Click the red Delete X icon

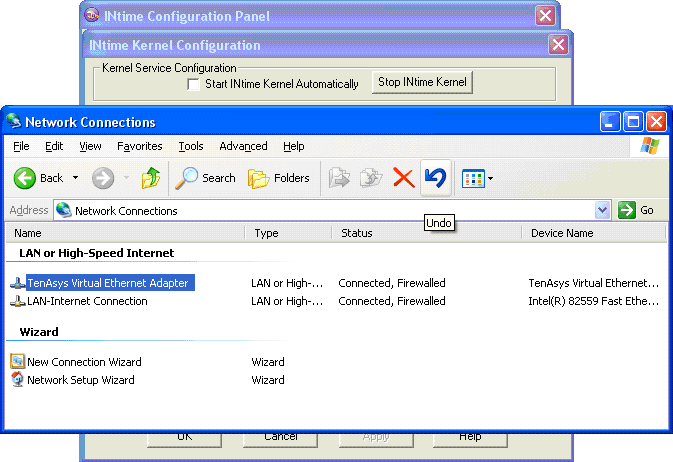403,178
